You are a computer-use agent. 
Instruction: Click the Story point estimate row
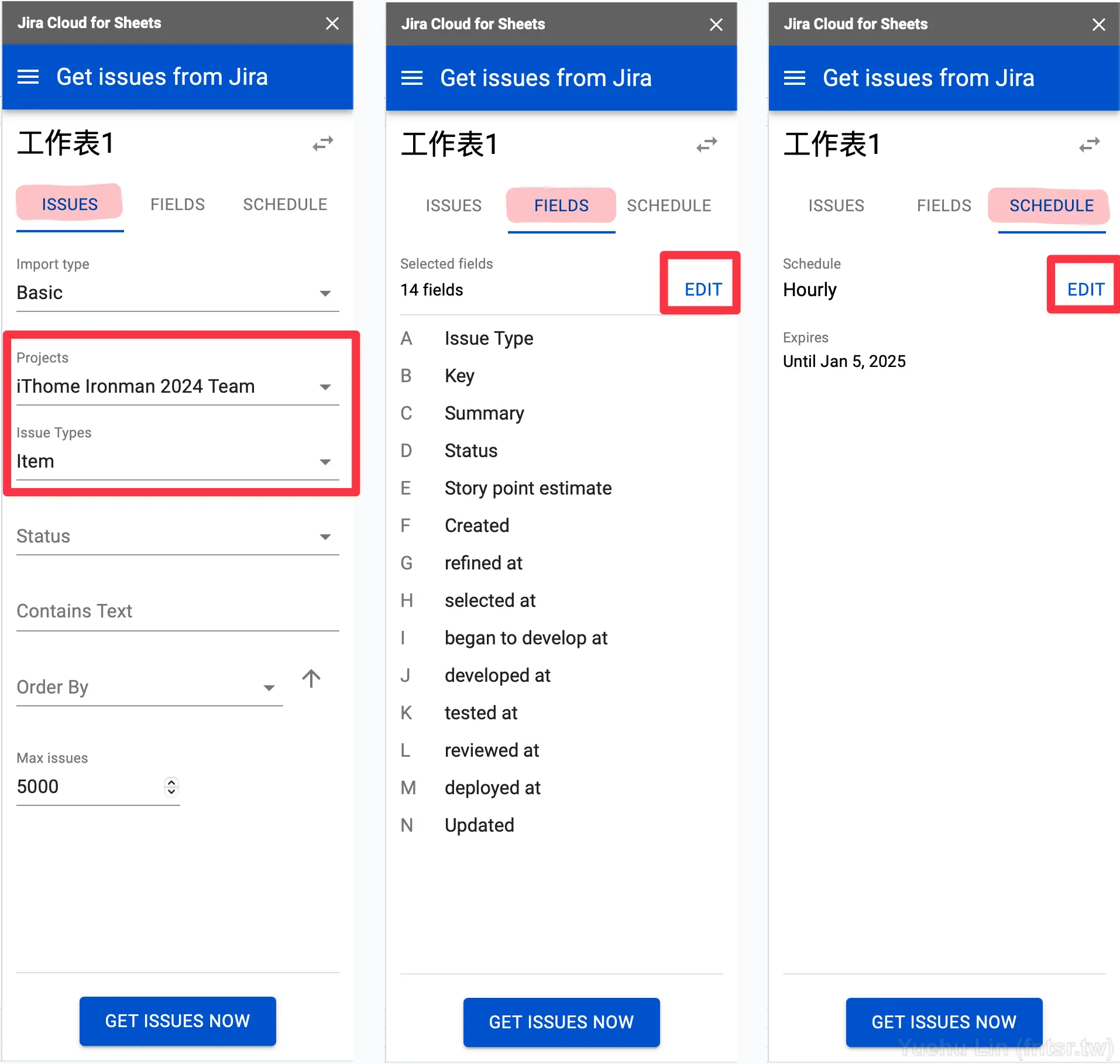point(562,488)
